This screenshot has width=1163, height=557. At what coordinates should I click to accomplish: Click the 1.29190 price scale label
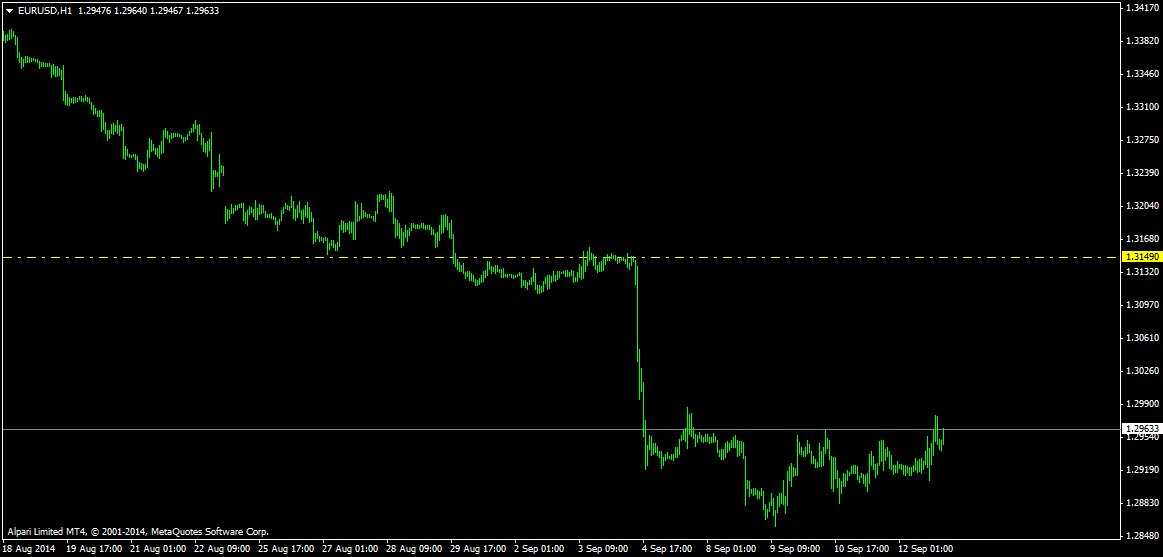pyautogui.click(x=1141, y=469)
